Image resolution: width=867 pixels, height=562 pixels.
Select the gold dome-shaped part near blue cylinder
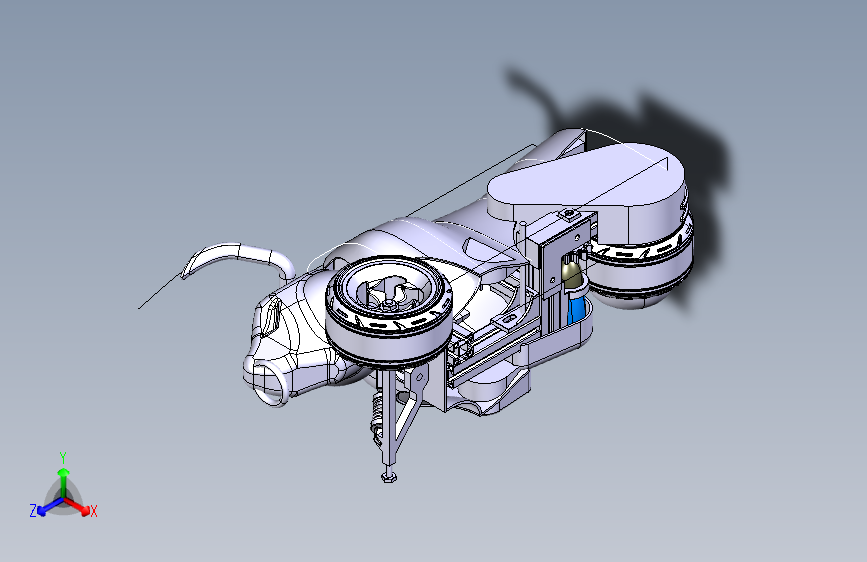(573, 275)
